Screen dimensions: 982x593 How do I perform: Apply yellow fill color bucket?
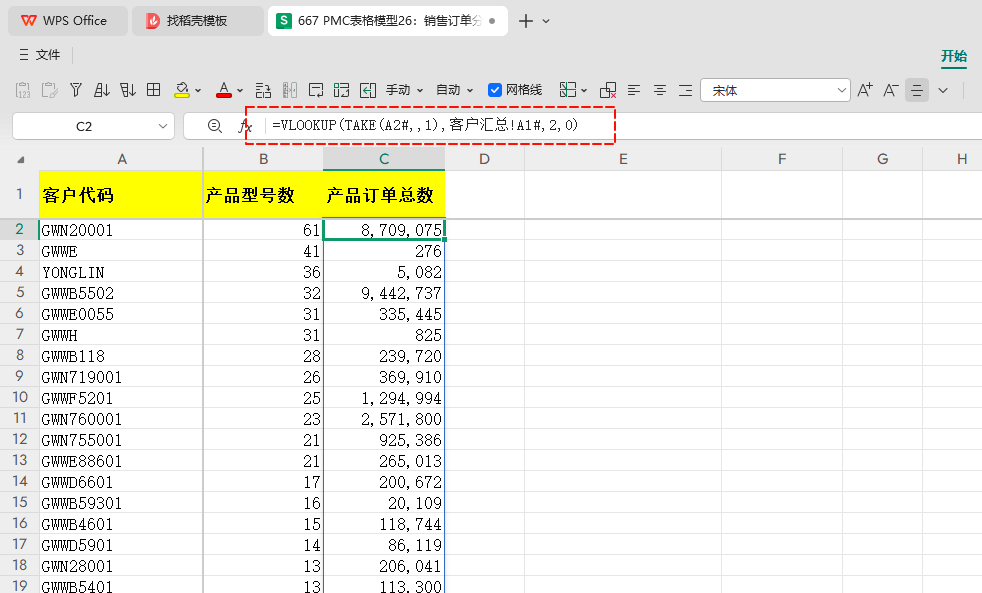coord(182,90)
